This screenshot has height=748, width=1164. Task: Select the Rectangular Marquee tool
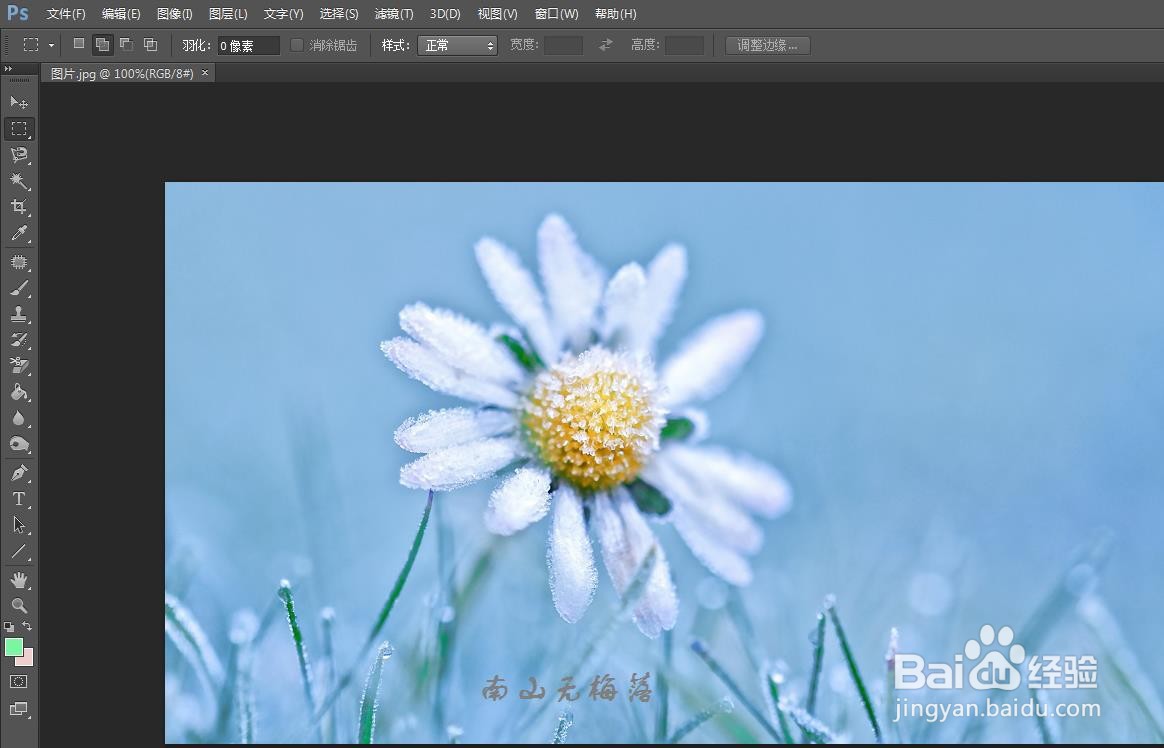click(x=19, y=128)
